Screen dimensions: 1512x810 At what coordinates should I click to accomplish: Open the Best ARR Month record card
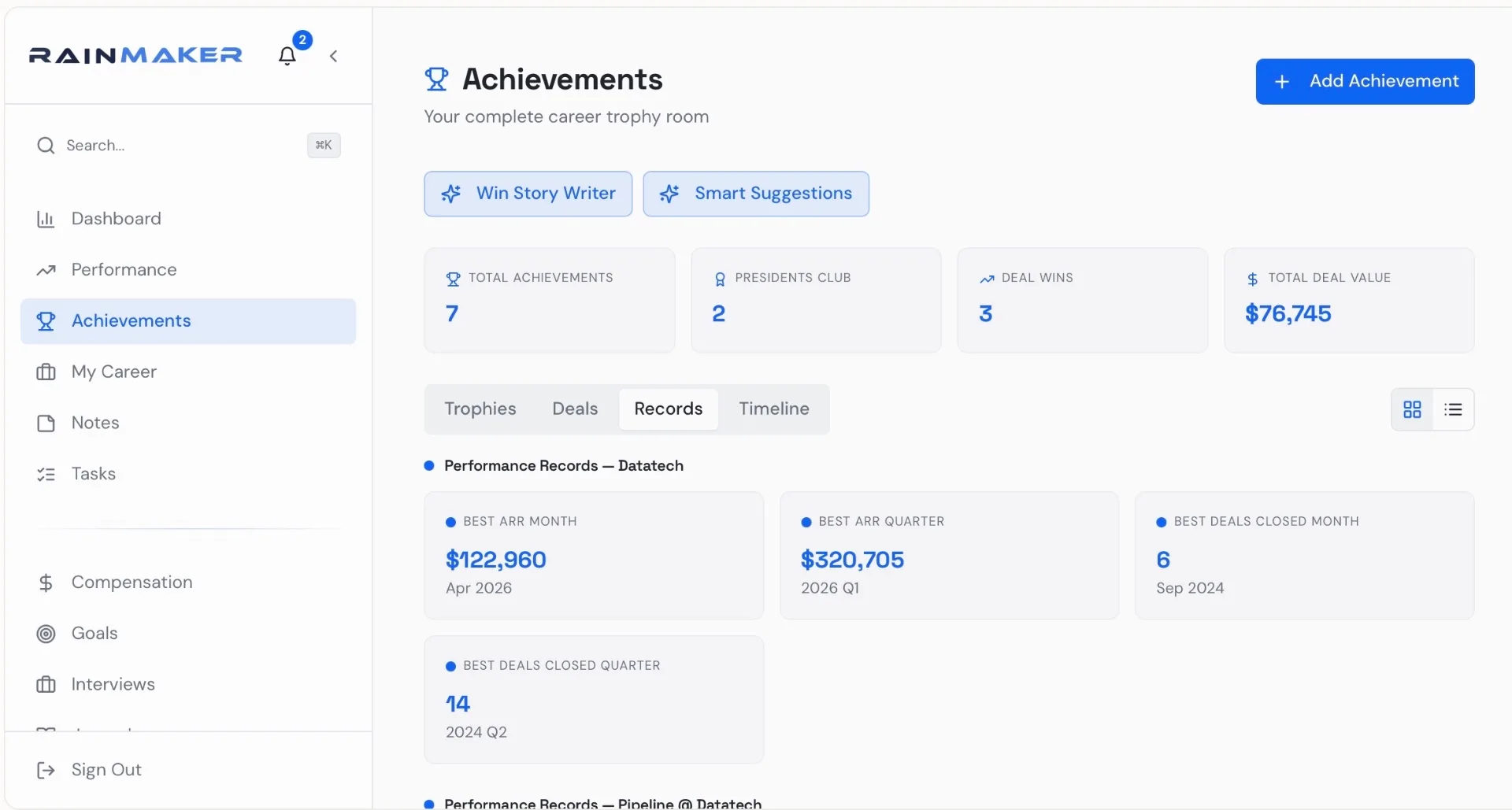click(x=594, y=556)
